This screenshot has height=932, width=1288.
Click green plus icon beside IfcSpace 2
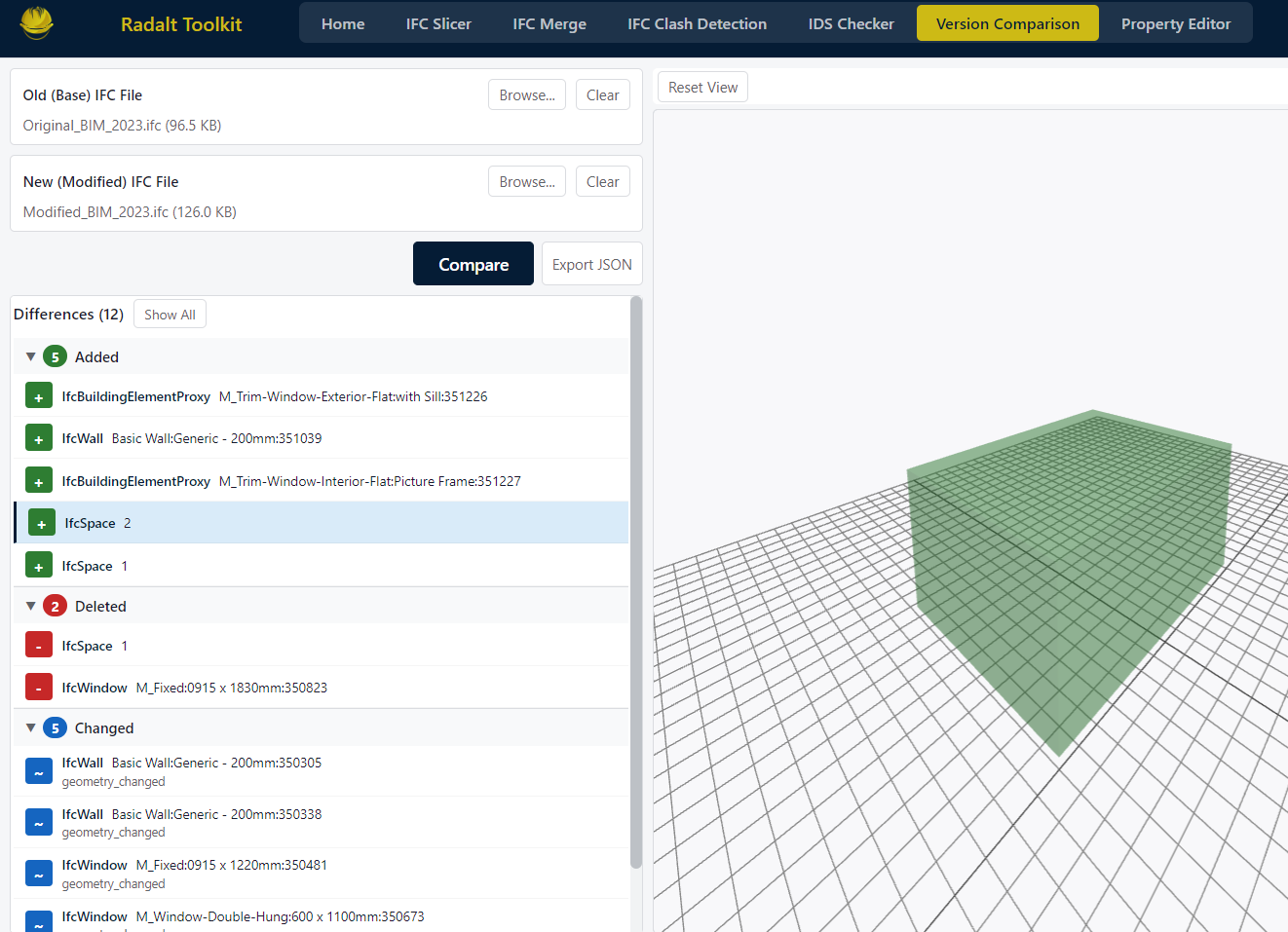(x=42, y=524)
